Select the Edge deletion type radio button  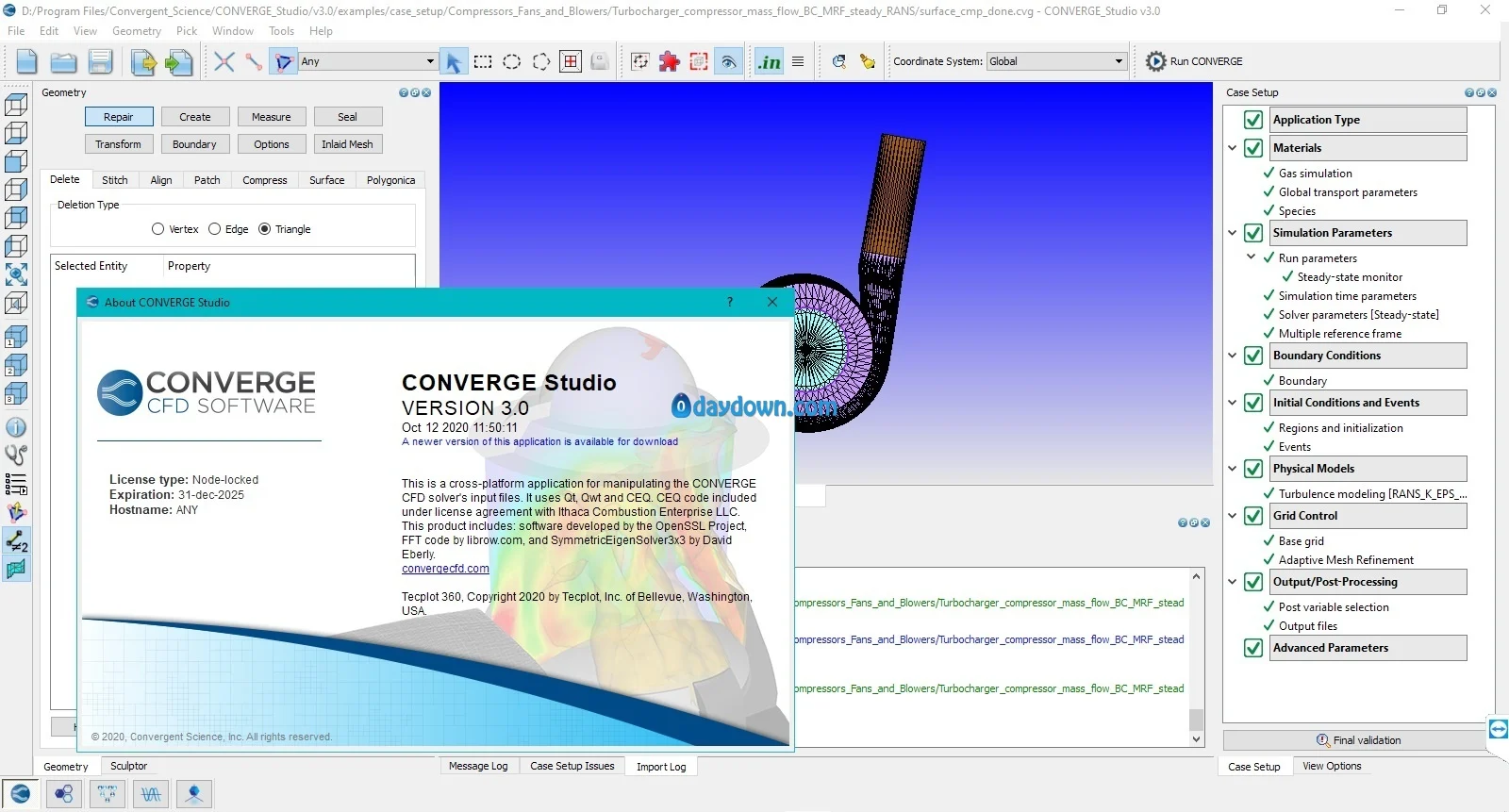coord(214,229)
